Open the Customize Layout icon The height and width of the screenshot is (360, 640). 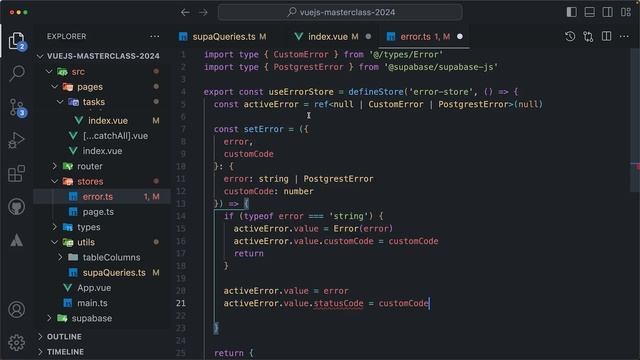point(626,12)
